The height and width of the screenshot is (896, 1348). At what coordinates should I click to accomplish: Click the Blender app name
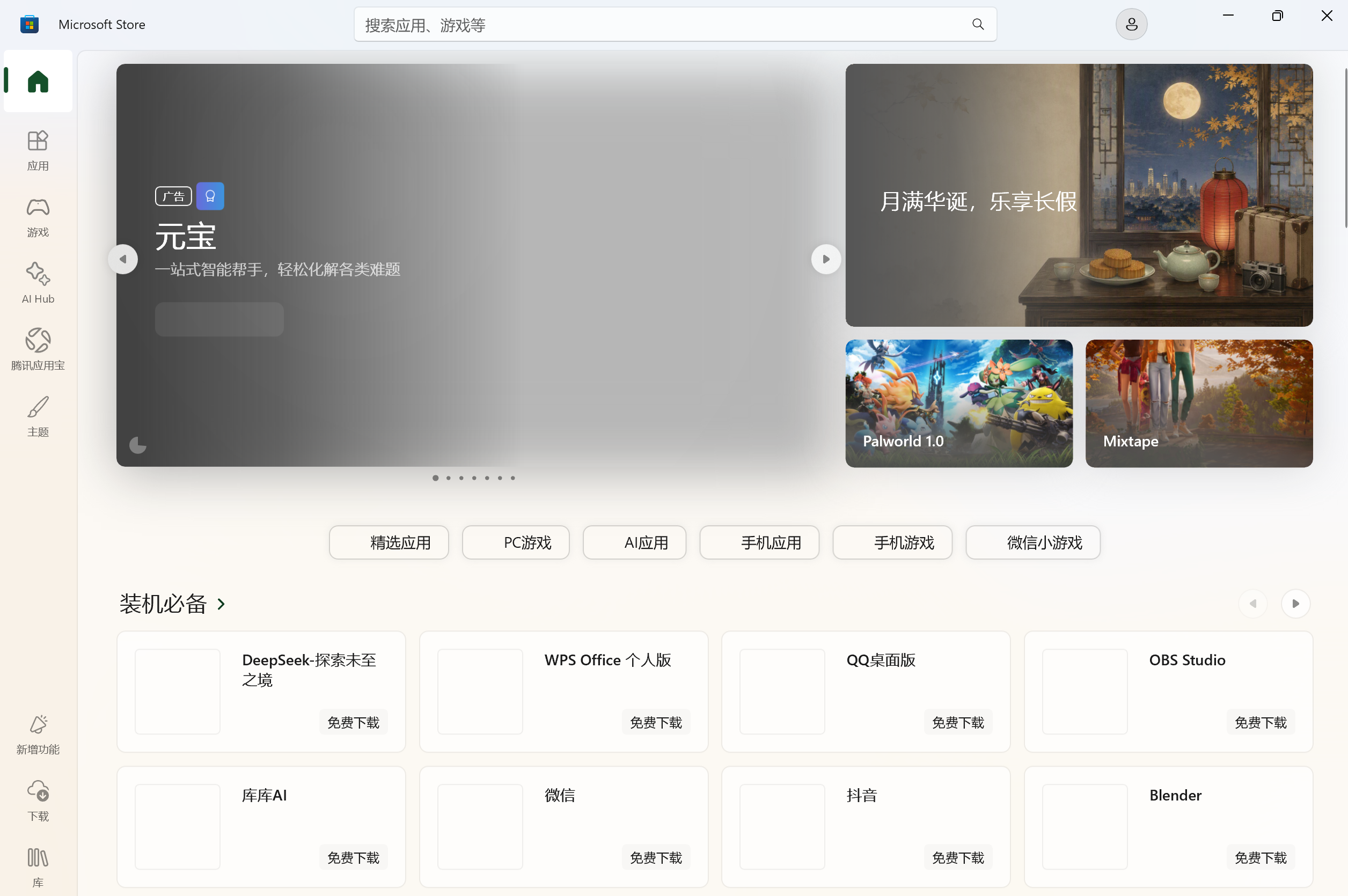(1175, 796)
